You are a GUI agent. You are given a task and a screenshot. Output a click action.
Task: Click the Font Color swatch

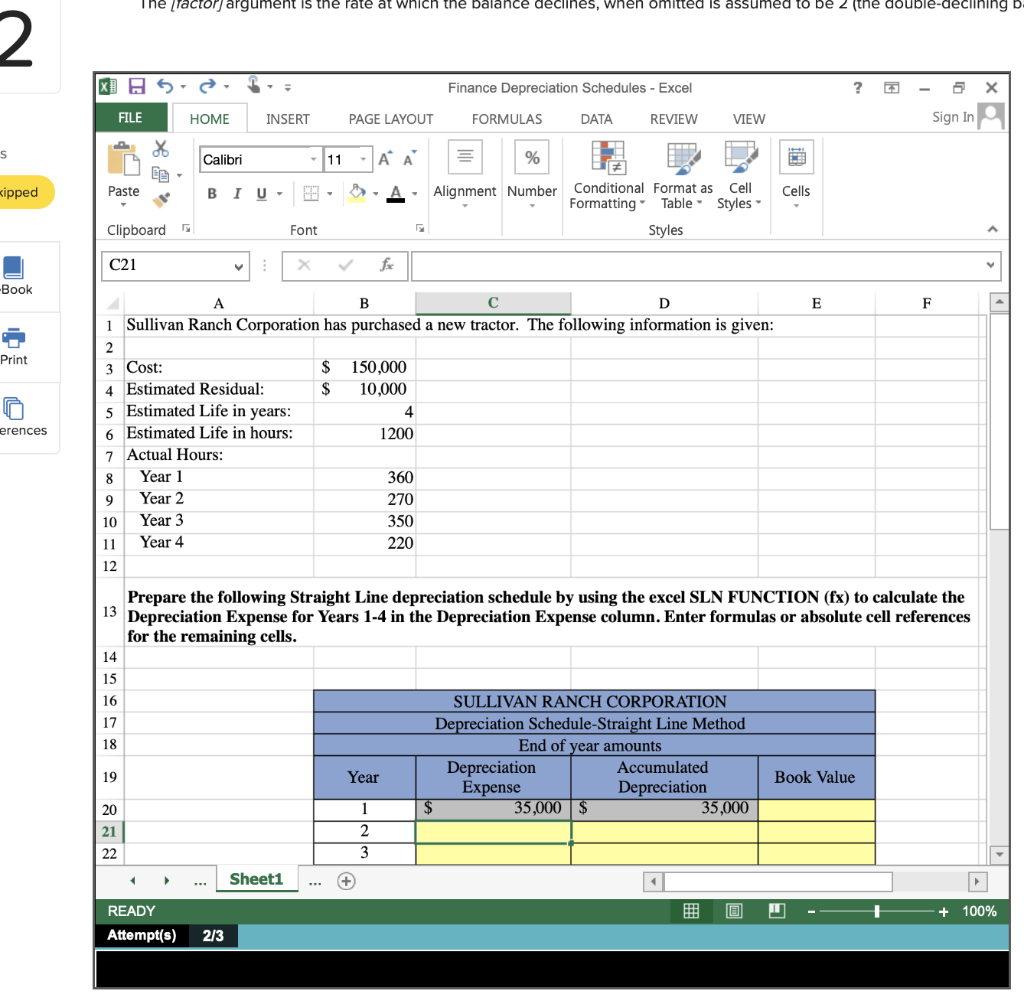396,193
